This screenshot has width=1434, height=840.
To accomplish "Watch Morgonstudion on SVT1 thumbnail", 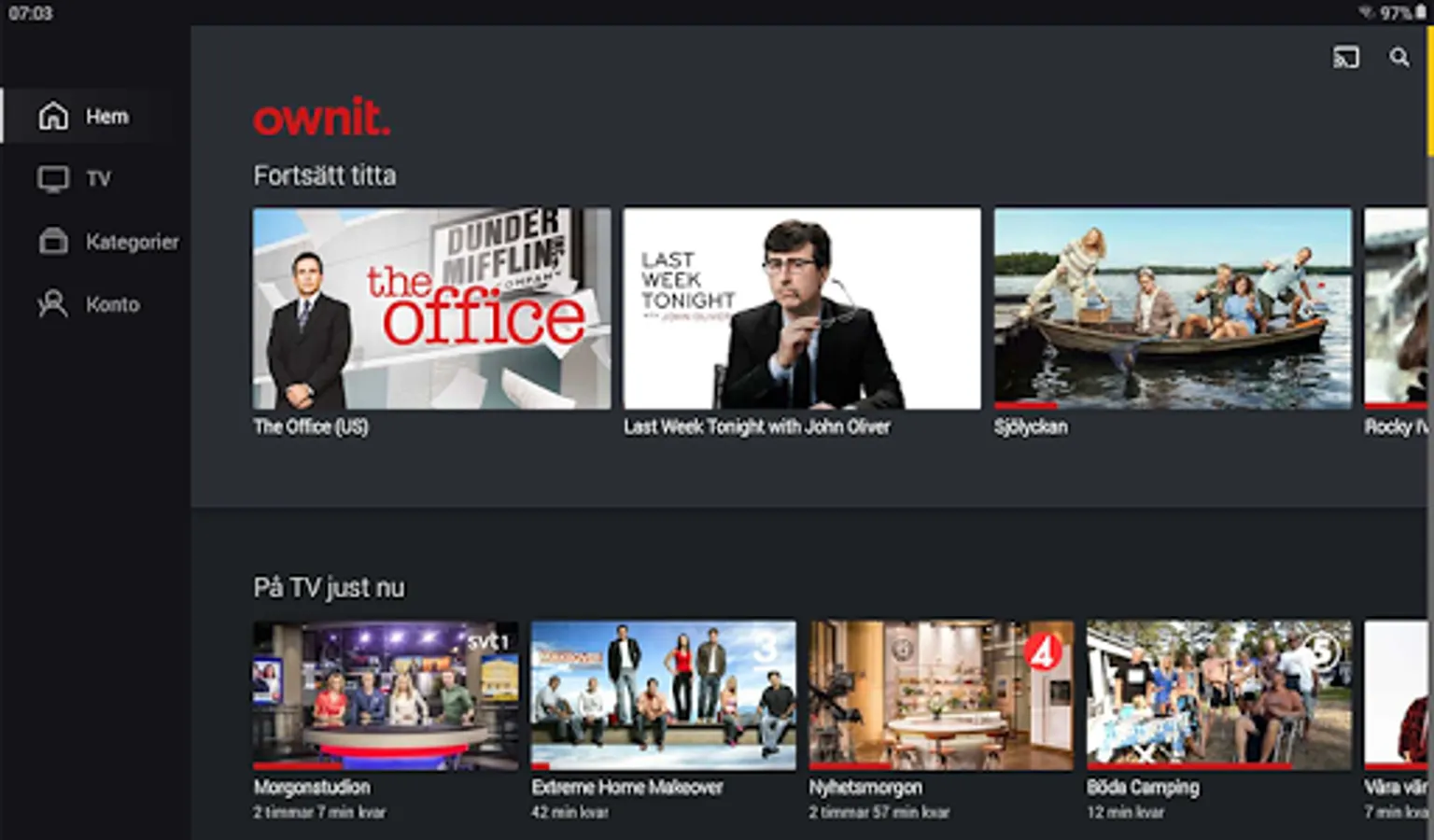I will (386, 695).
